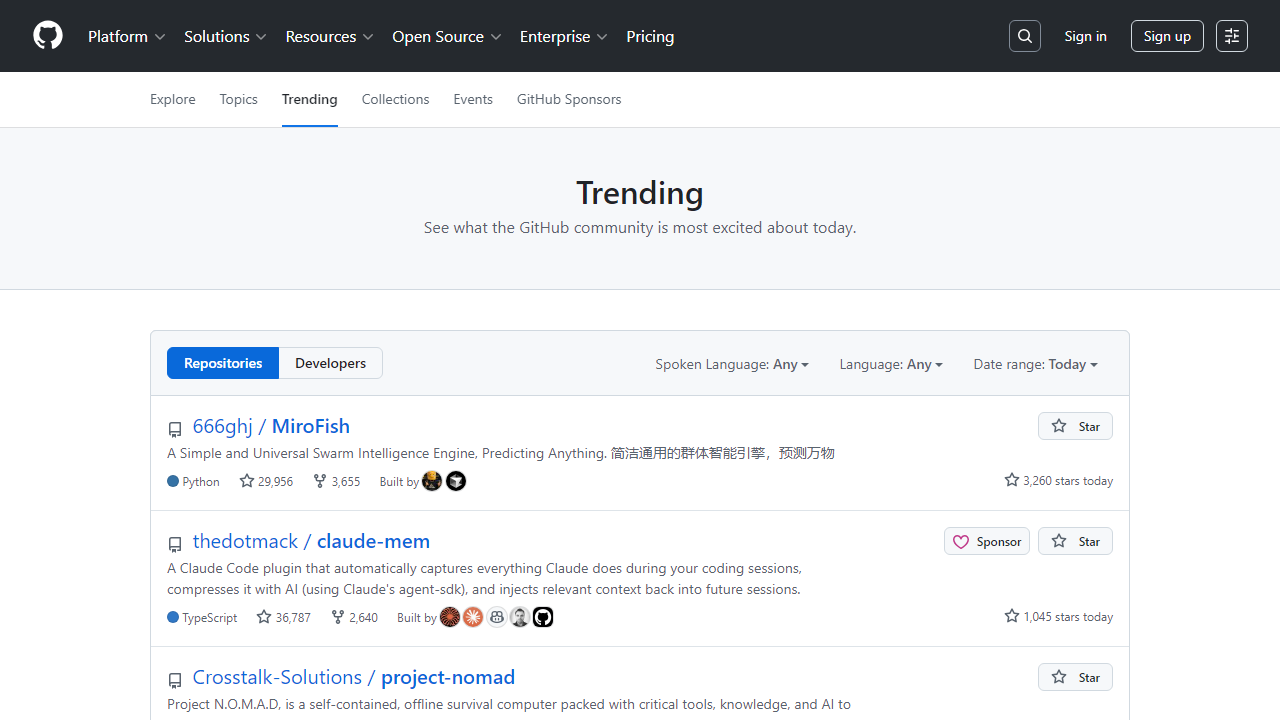Go to the Explore tab

tap(173, 99)
